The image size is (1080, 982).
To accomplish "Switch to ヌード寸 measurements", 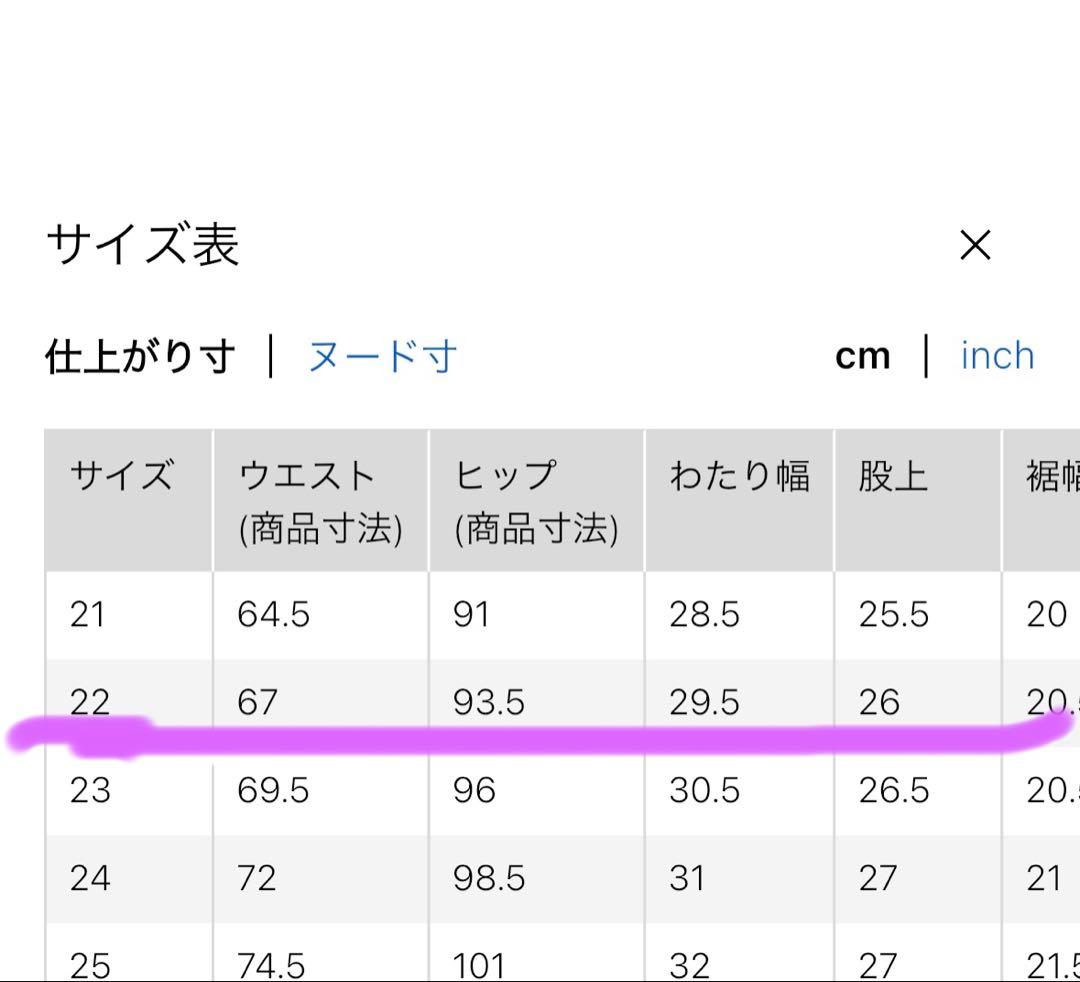I will point(383,357).
